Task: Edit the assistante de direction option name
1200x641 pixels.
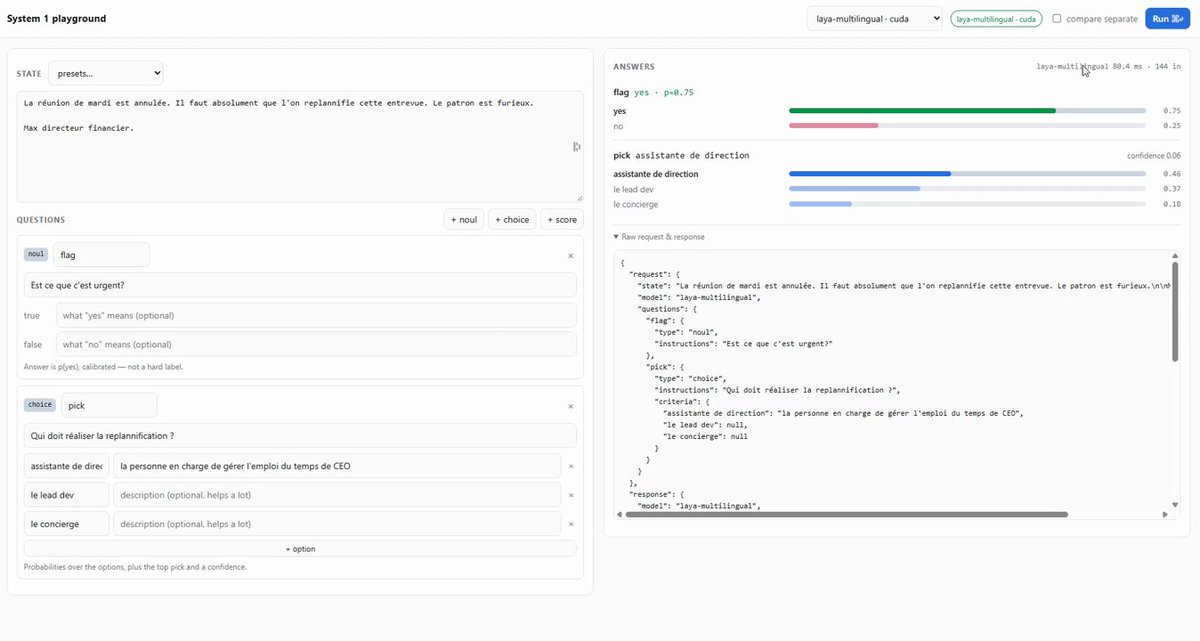Action: (66, 466)
